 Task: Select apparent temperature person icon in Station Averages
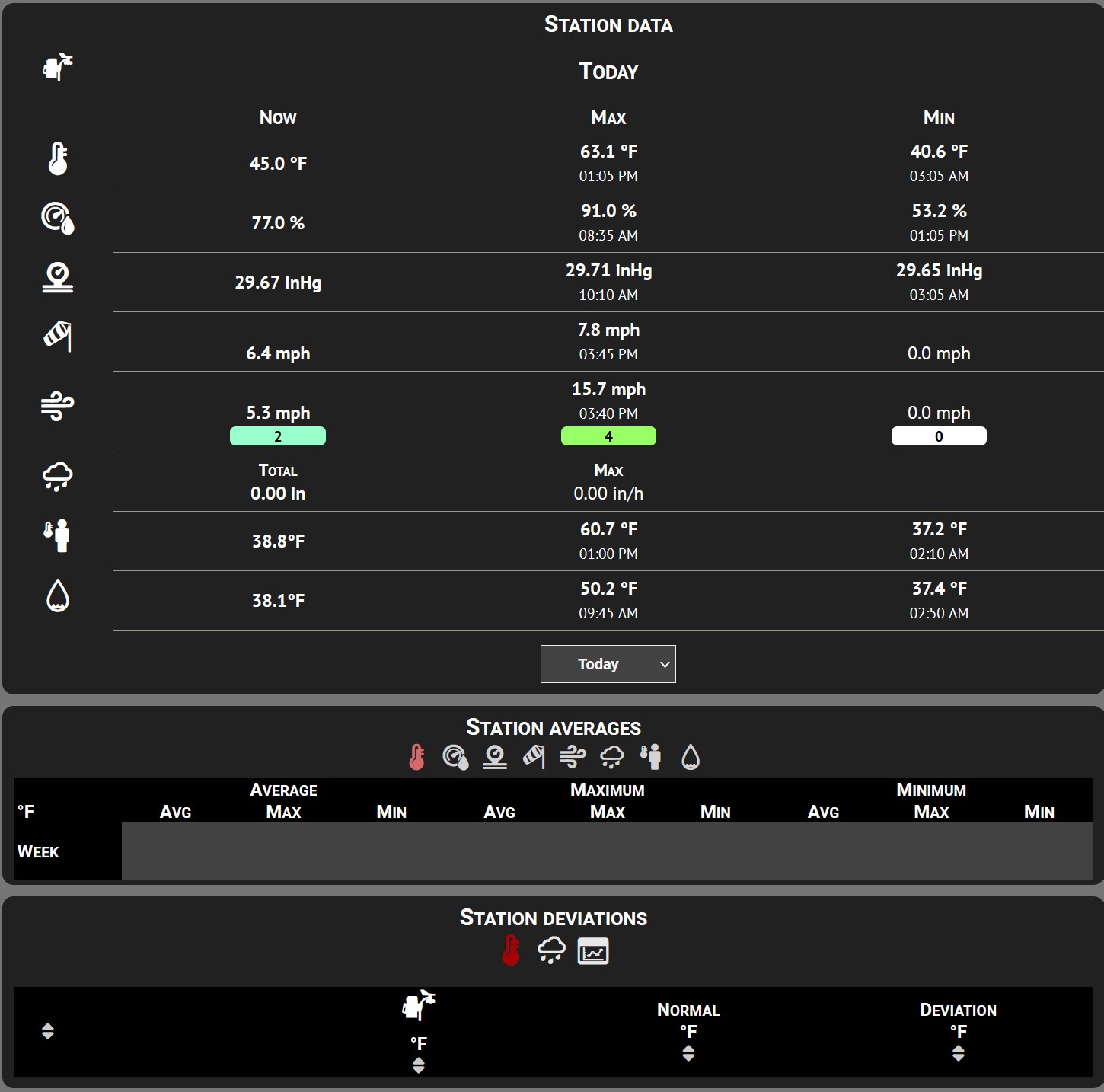(x=651, y=757)
